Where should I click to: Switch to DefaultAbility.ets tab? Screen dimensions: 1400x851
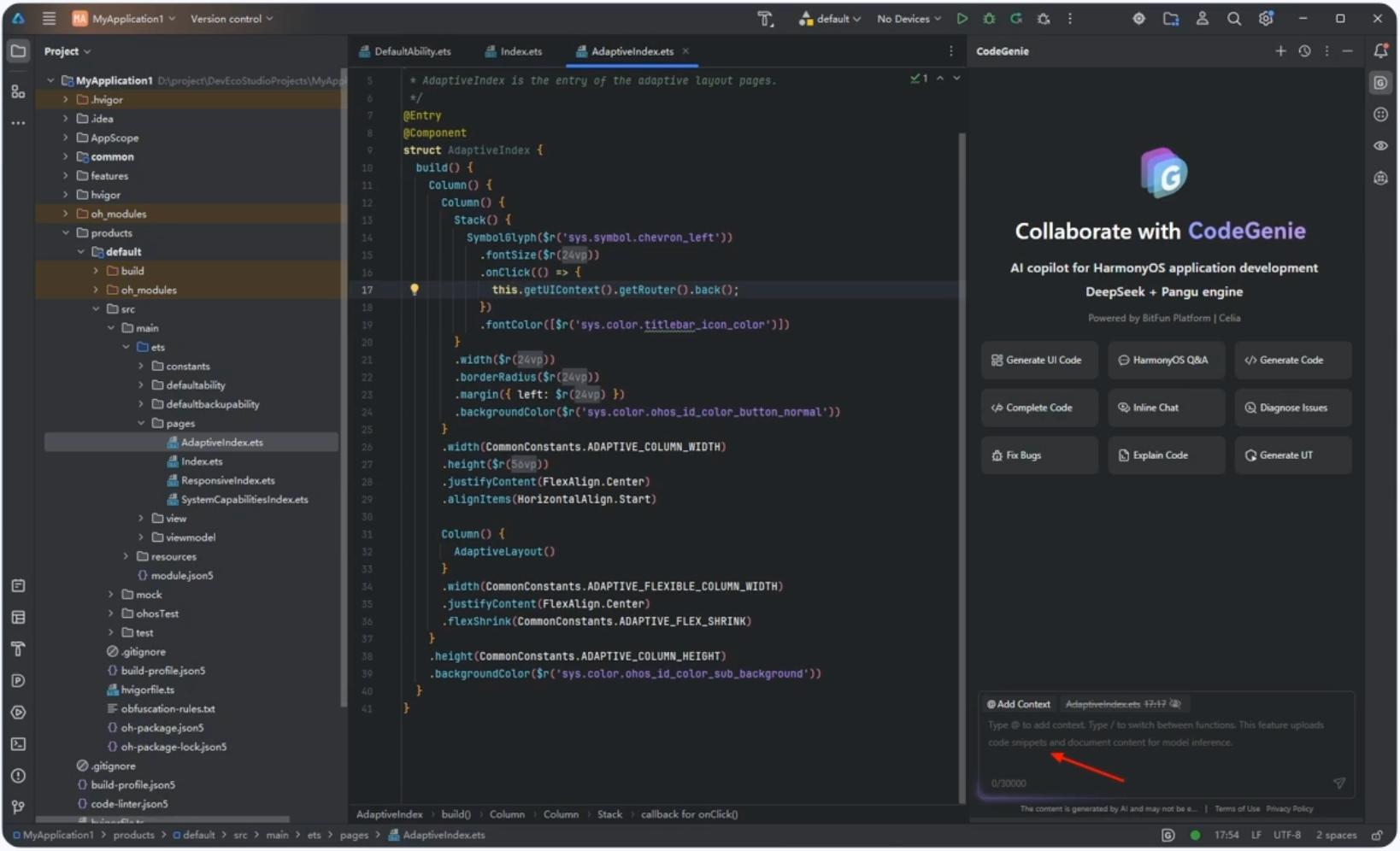click(x=405, y=51)
